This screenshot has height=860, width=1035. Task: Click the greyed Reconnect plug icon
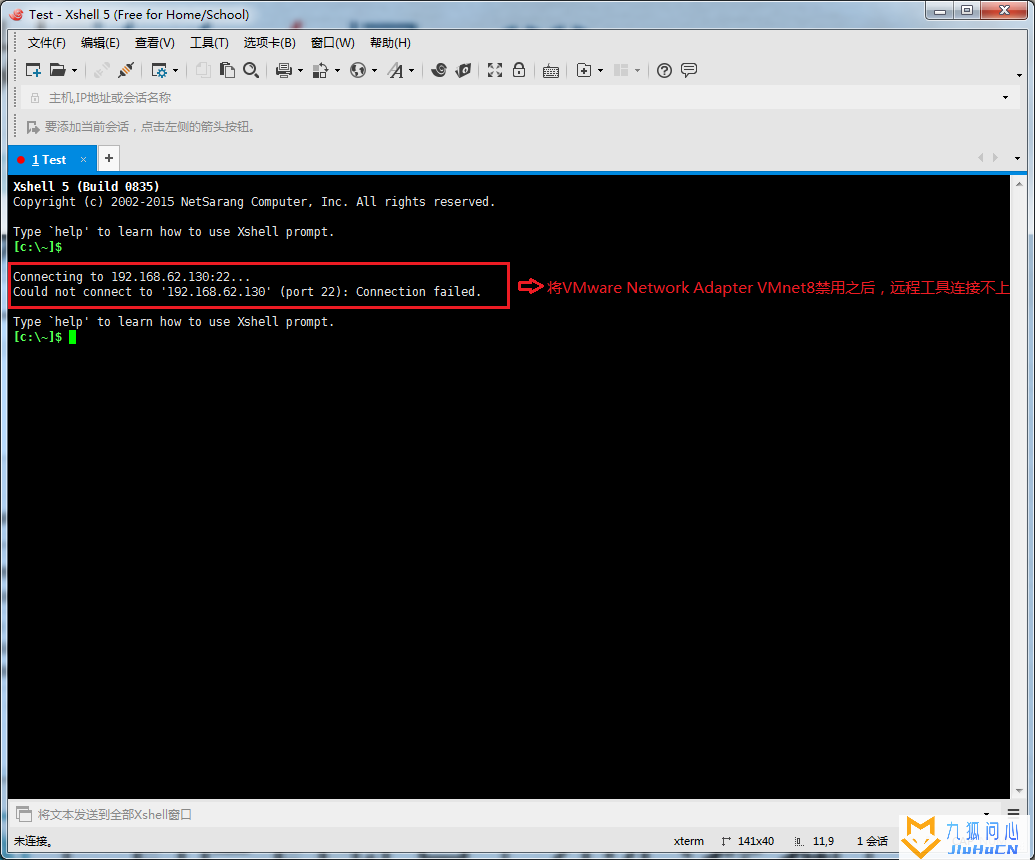[102, 70]
